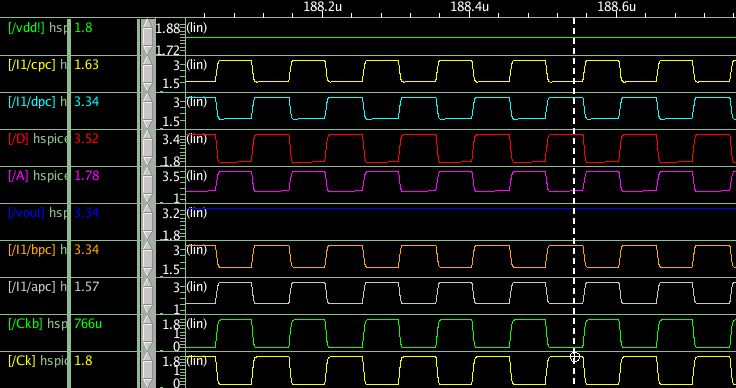Click the 1.78 cursor value for /A
The height and width of the screenshot is (388, 736).
pyautogui.click(x=87, y=176)
